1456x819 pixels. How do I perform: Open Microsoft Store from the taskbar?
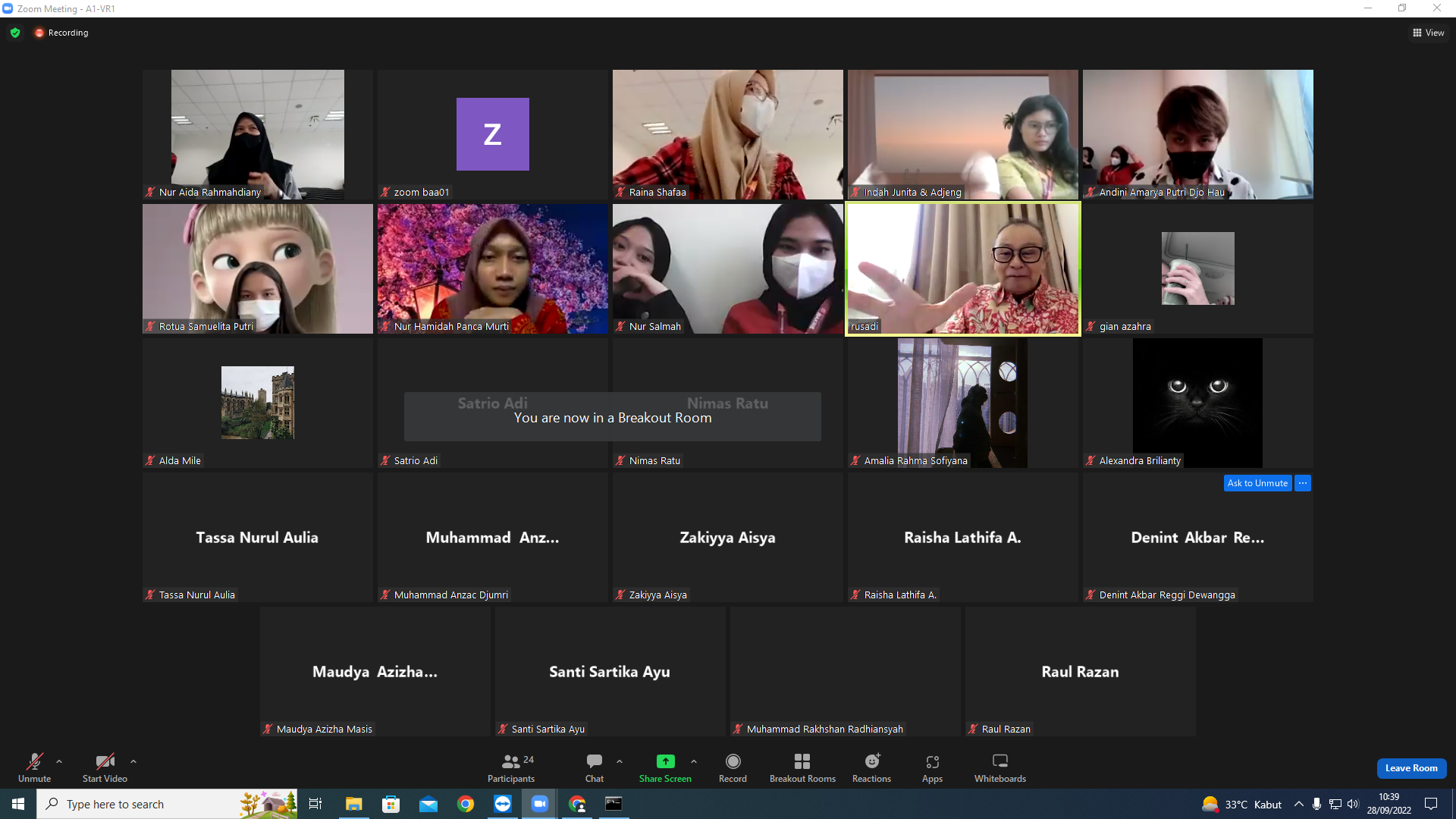[391, 804]
